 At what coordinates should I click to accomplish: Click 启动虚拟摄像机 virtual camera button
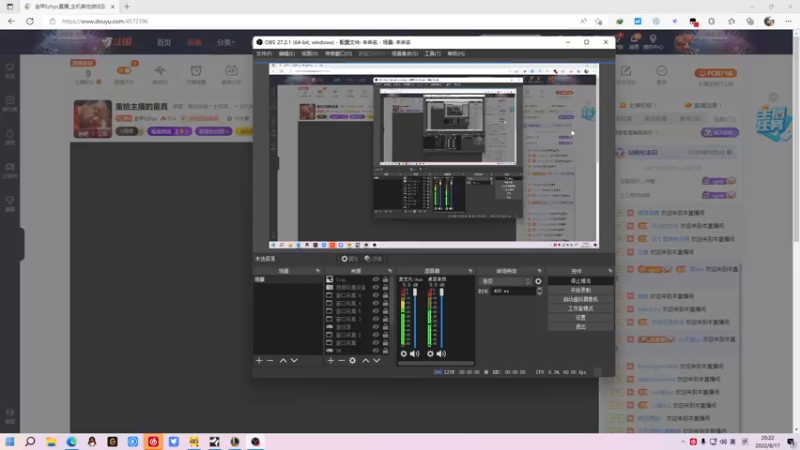pos(580,299)
